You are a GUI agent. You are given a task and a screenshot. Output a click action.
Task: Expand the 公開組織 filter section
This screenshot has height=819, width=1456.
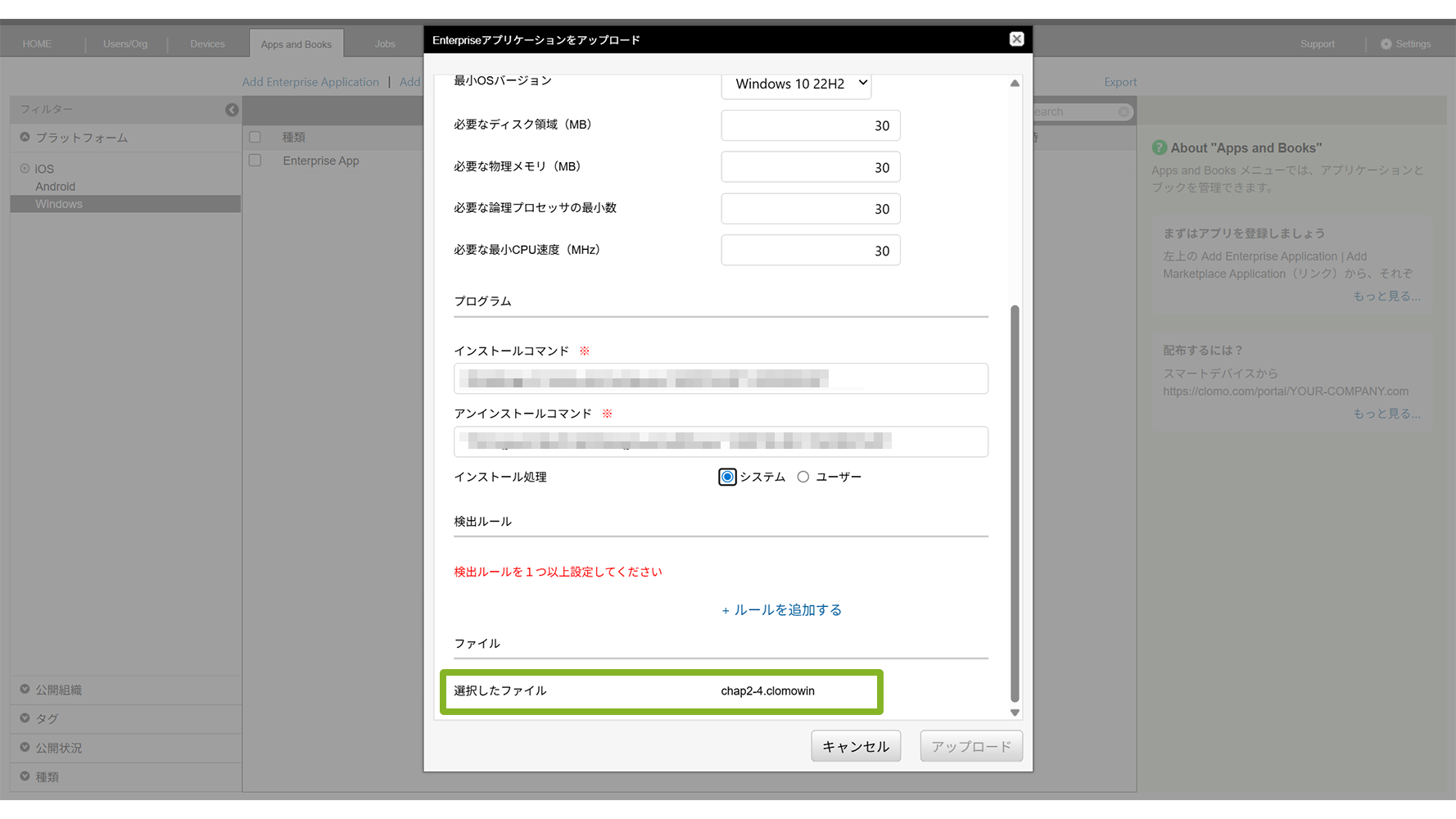coord(25,690)
